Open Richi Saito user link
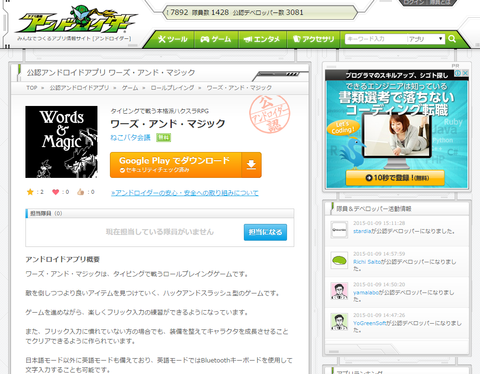The height and width of the screenshot is (374, 480). (x=367, y=262)
